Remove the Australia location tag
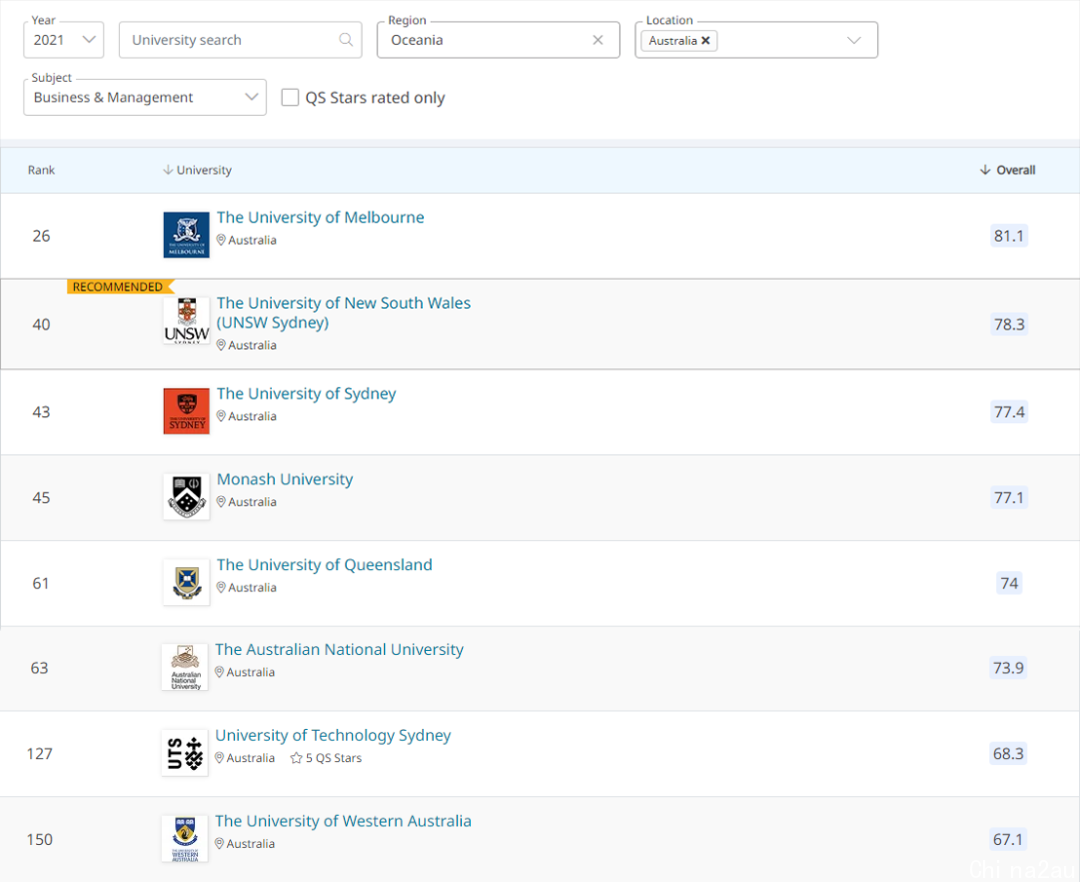The width and height of the screenshot is (1080, 882). [x=705, y=41]
